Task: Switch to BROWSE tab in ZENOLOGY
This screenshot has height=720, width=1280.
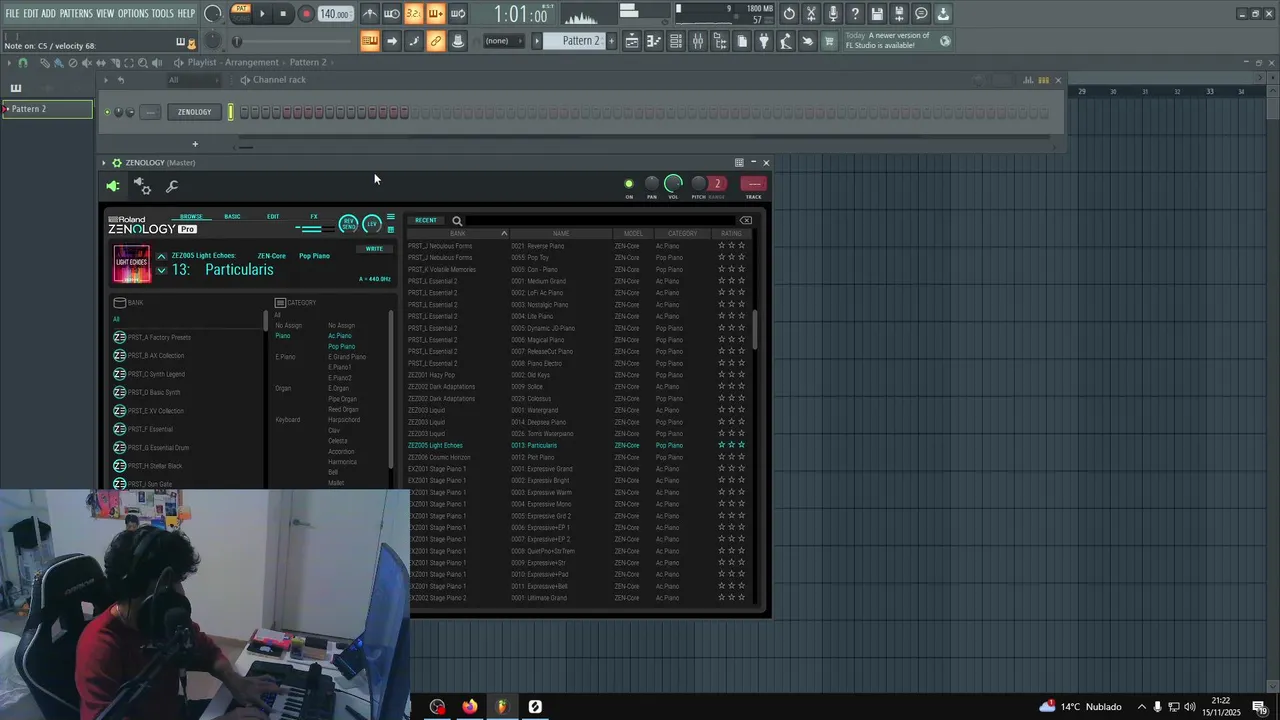Action: (x=191, y=216)
